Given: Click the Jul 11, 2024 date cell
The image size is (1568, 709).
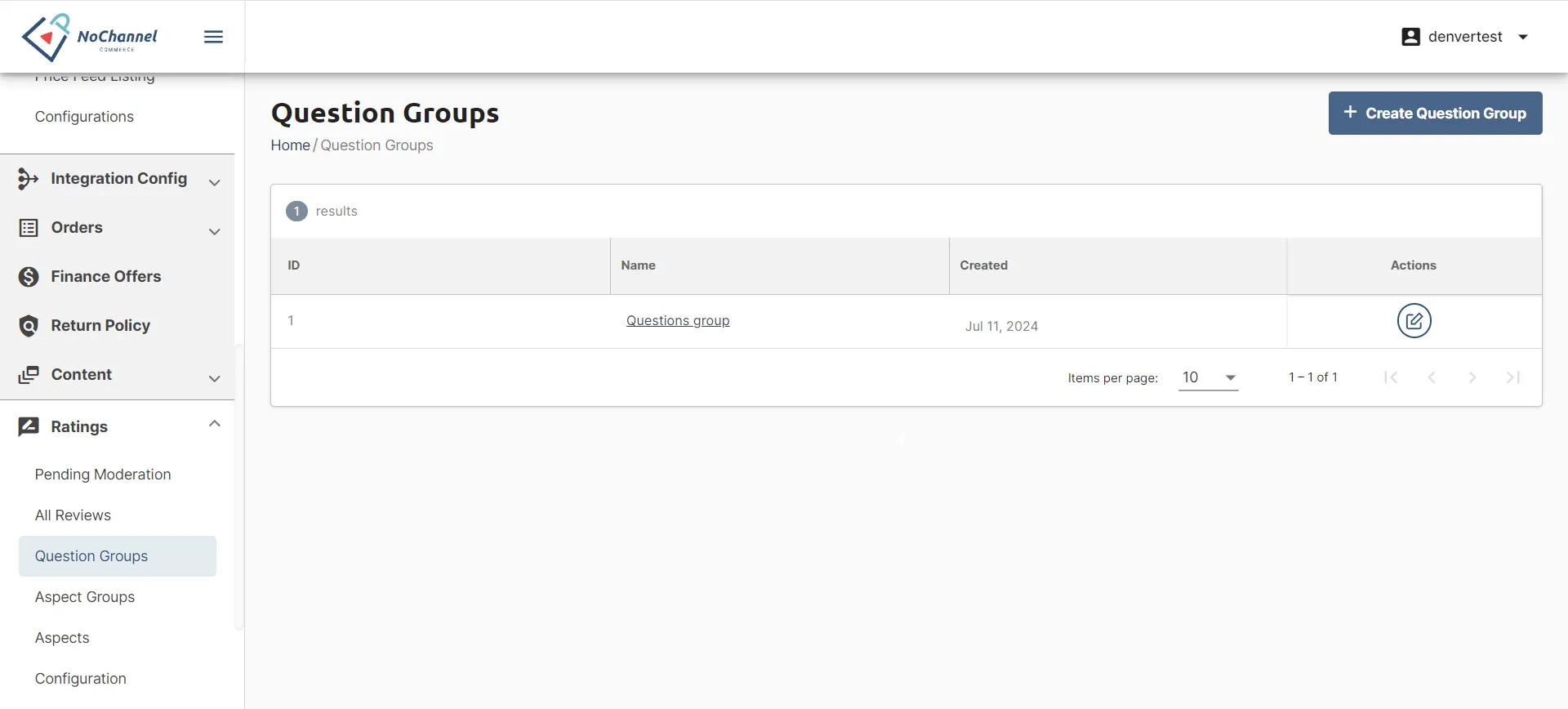Looking at the screenshot, I should pyautogui.click(x=1001, y=326).
